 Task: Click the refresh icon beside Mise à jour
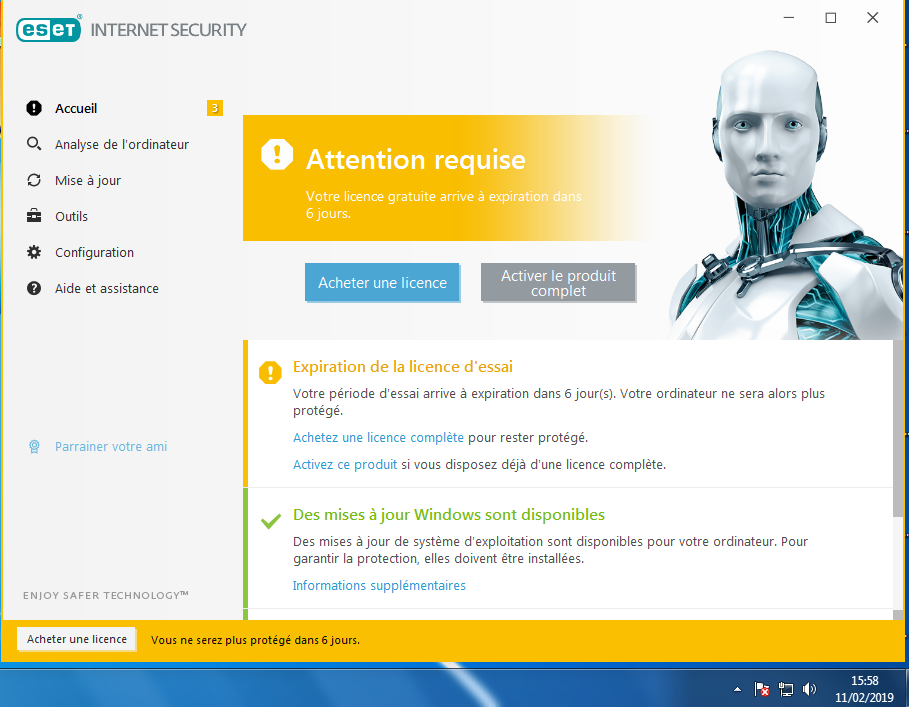(34, 180)
